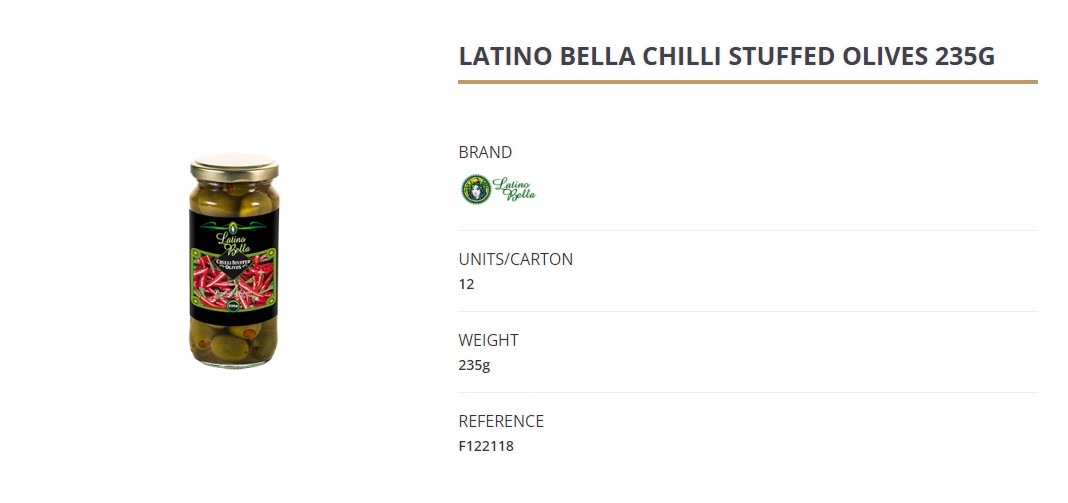Click the black jar label with chillies
The height and width of the screenshot is (503, 1068).
[x=234, y=266]
